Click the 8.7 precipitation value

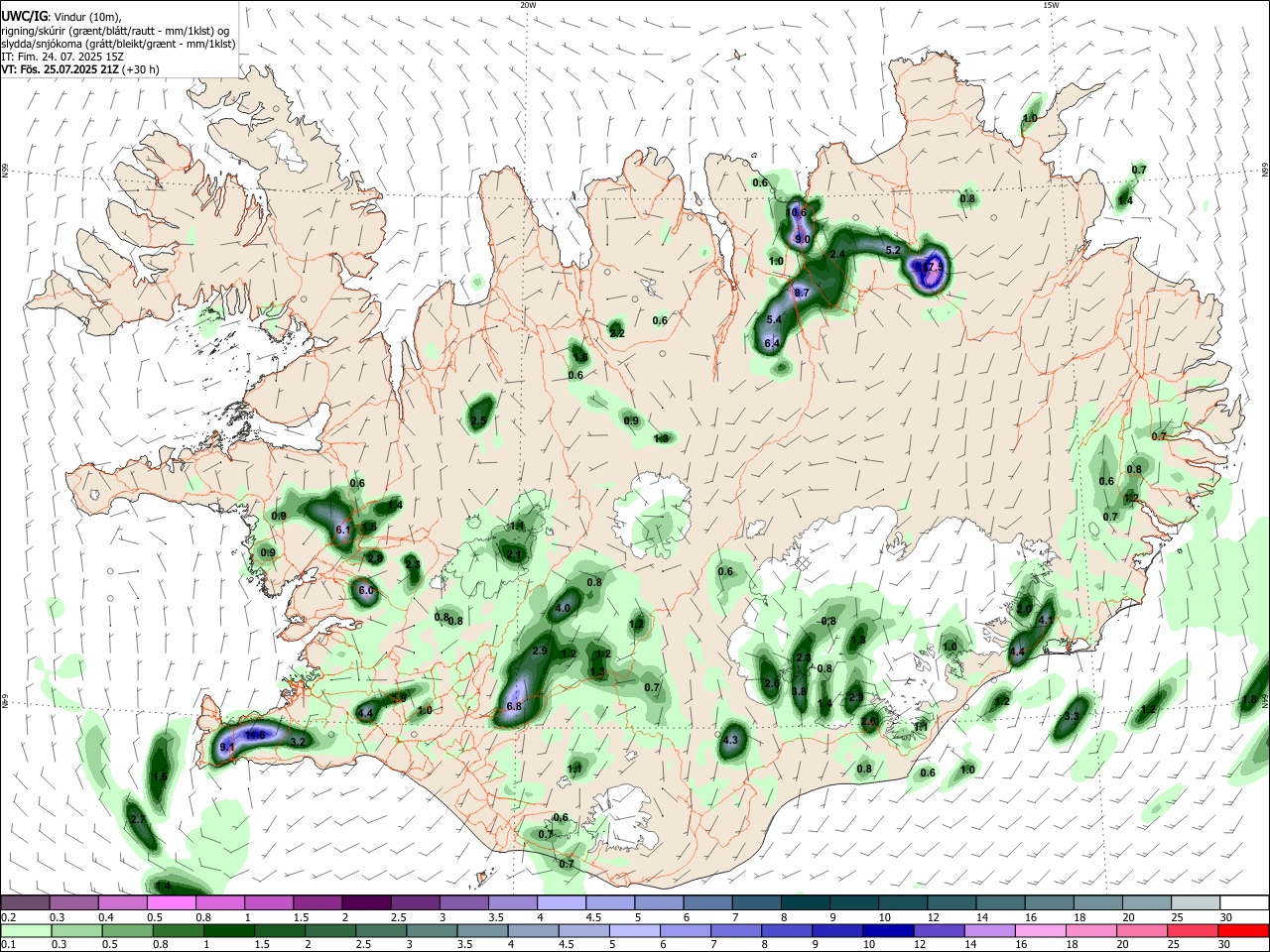[802, 294]
